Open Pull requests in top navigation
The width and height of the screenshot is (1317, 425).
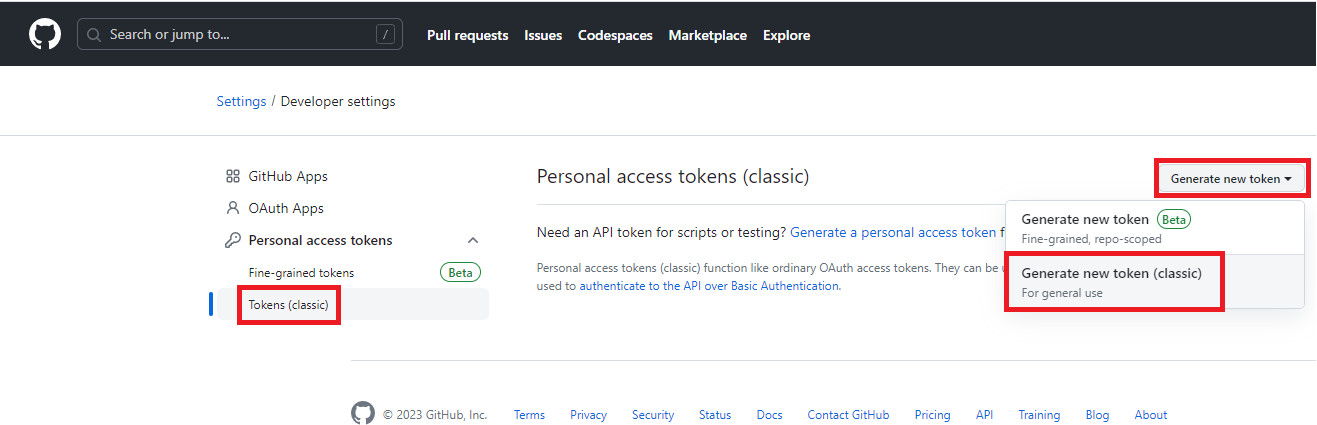tap(467, 35)
